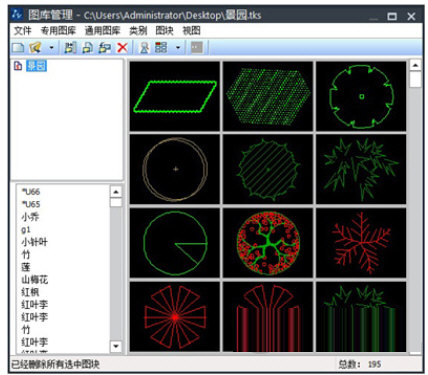Image resolution: width=428 pixels, height=375 pixels.
Task: Select the green notched circle tree thumbnail
Action: point(361,96)
